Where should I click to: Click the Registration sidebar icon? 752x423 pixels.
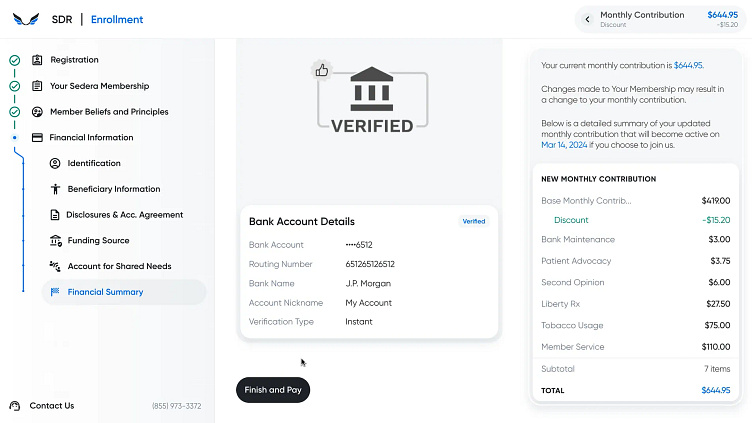coord(37,60)
